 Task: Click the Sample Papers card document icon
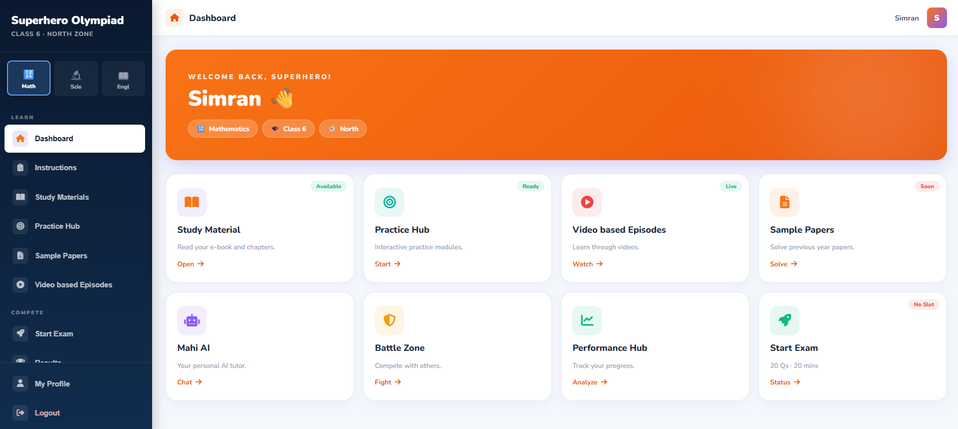pyautogui.click(x=784, y=202)
